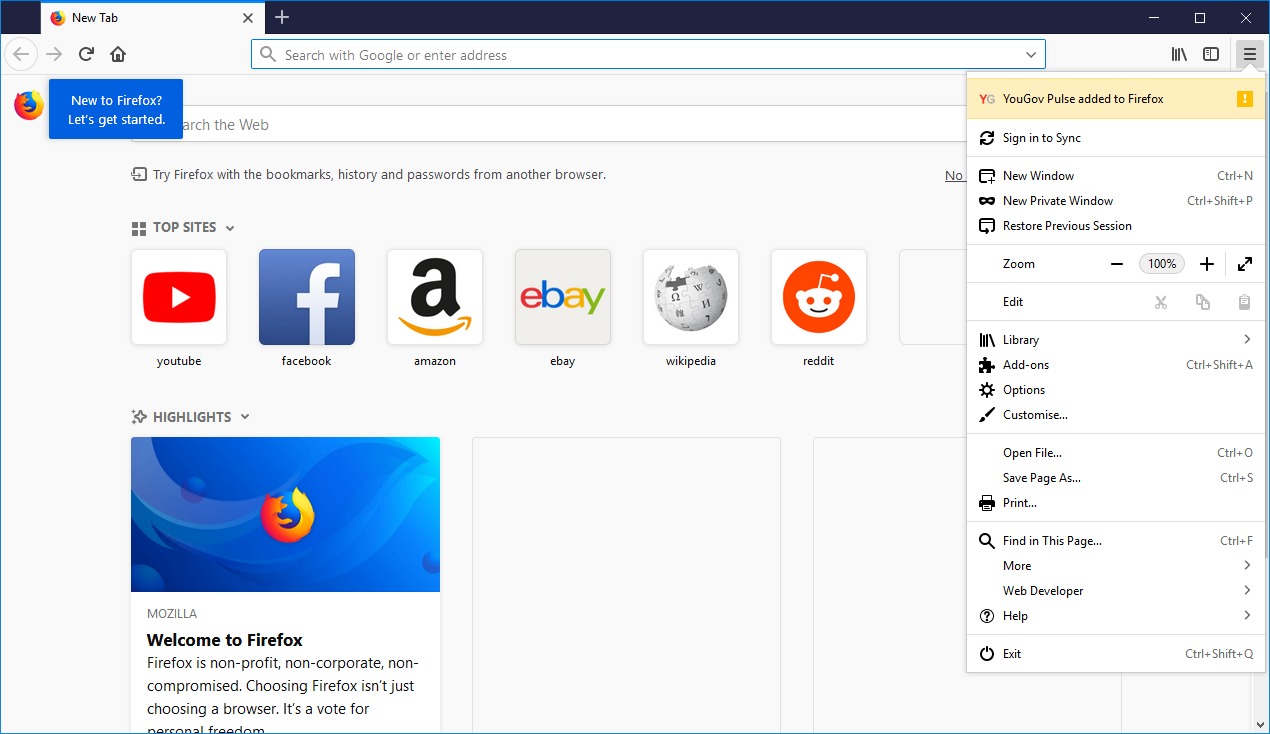Viewport: 1270px width, 734px height.
Task: Click the back navigation arrow
Action: point(21,54)
